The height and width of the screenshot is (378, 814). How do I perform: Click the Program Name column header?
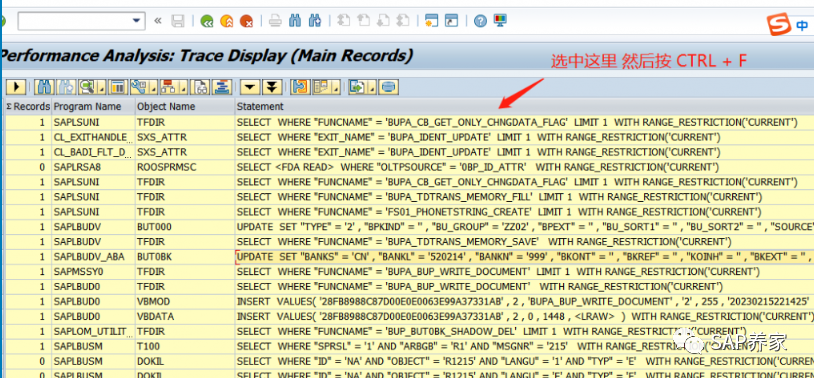click(x=93, y=106)
